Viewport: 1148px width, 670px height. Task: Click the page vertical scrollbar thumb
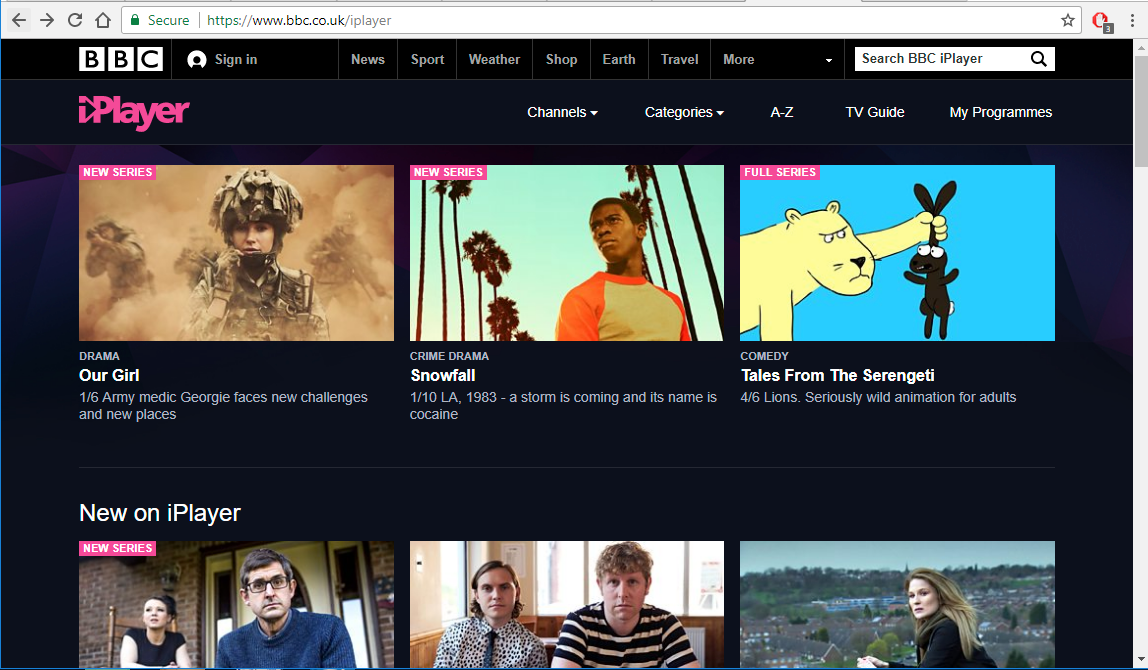[1141, 111]
